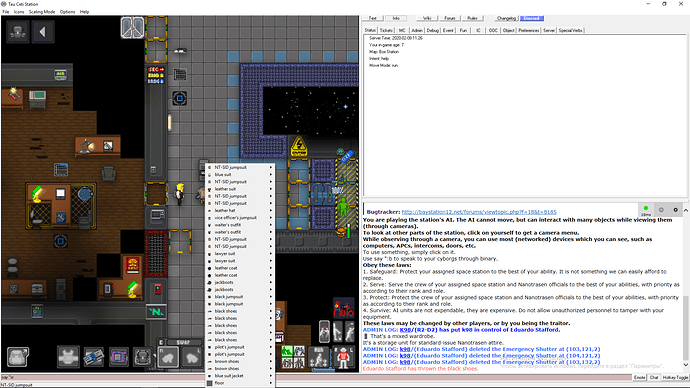This screenshot has height=388, width=690.
Task: Open the body damage zone selector doll
Action: pyautogui.click(x=343, y=357)
